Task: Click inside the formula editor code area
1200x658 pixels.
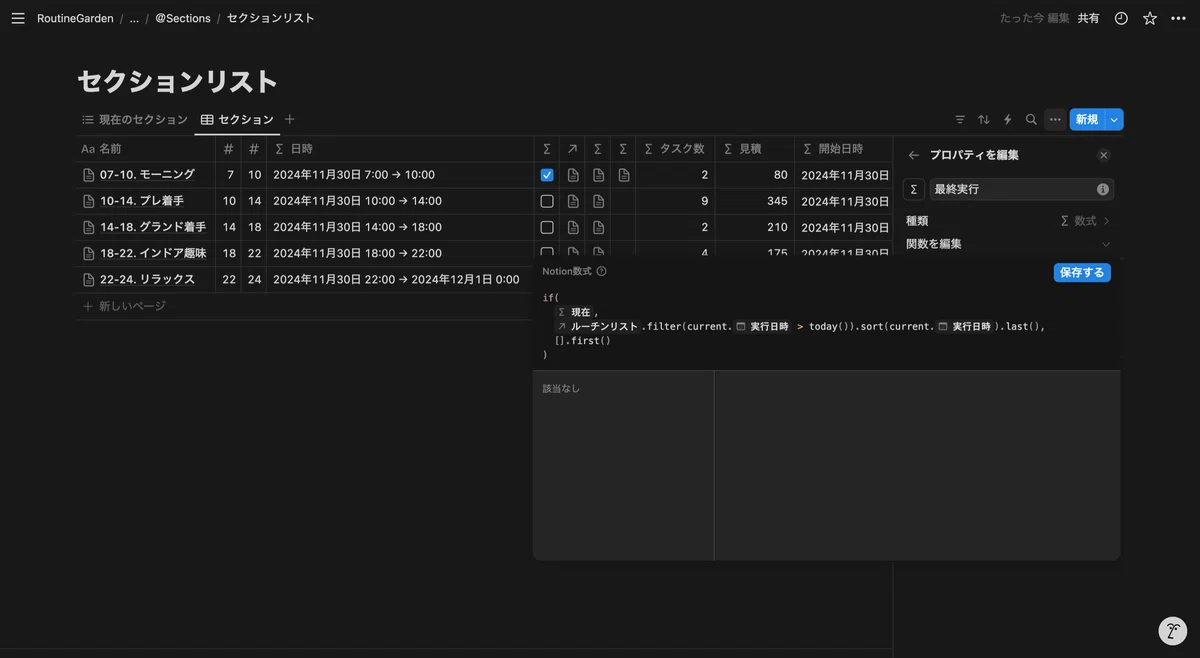Action: click(x=826, y=326)
